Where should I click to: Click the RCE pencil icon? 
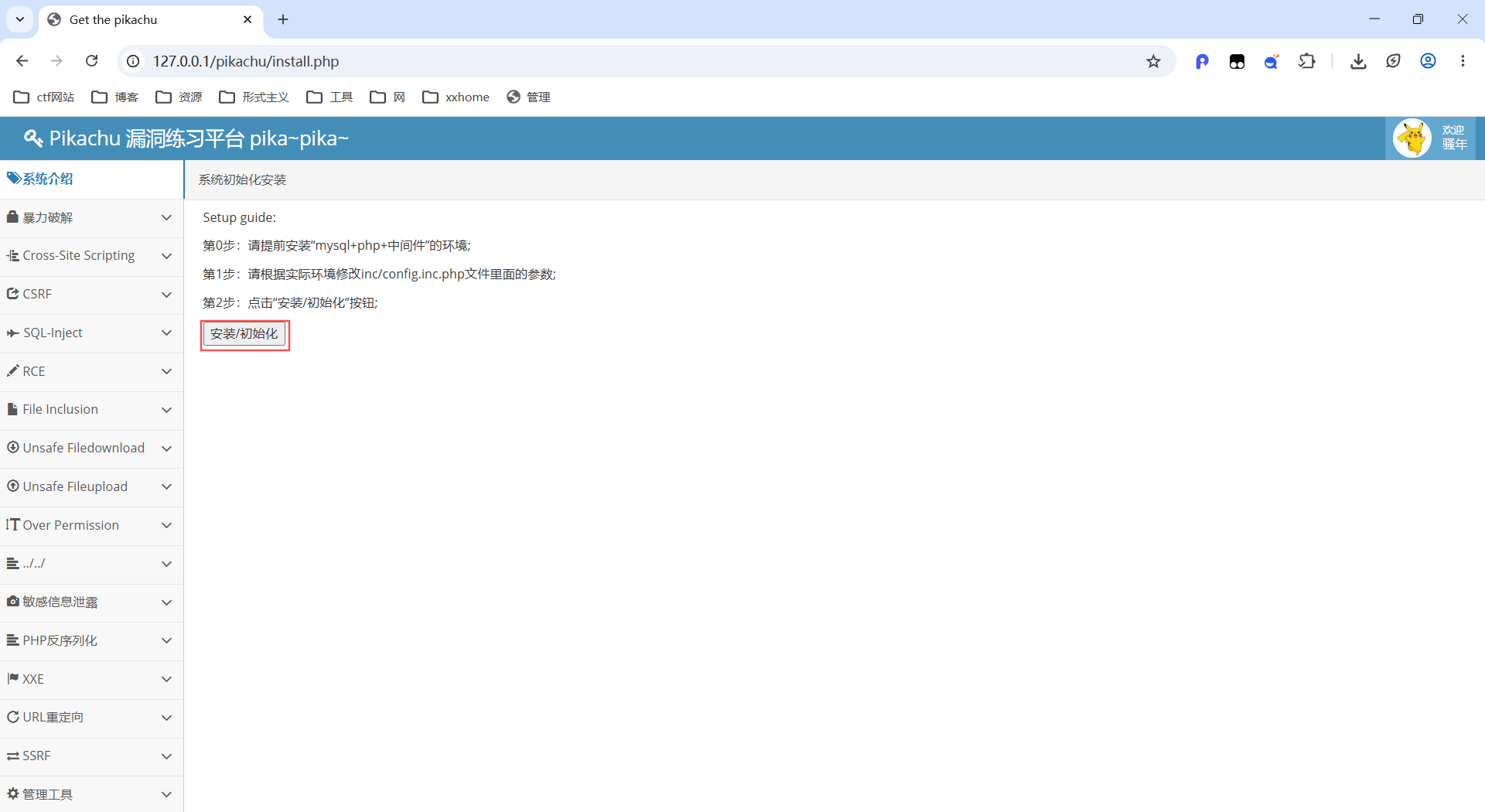(12, 371)
